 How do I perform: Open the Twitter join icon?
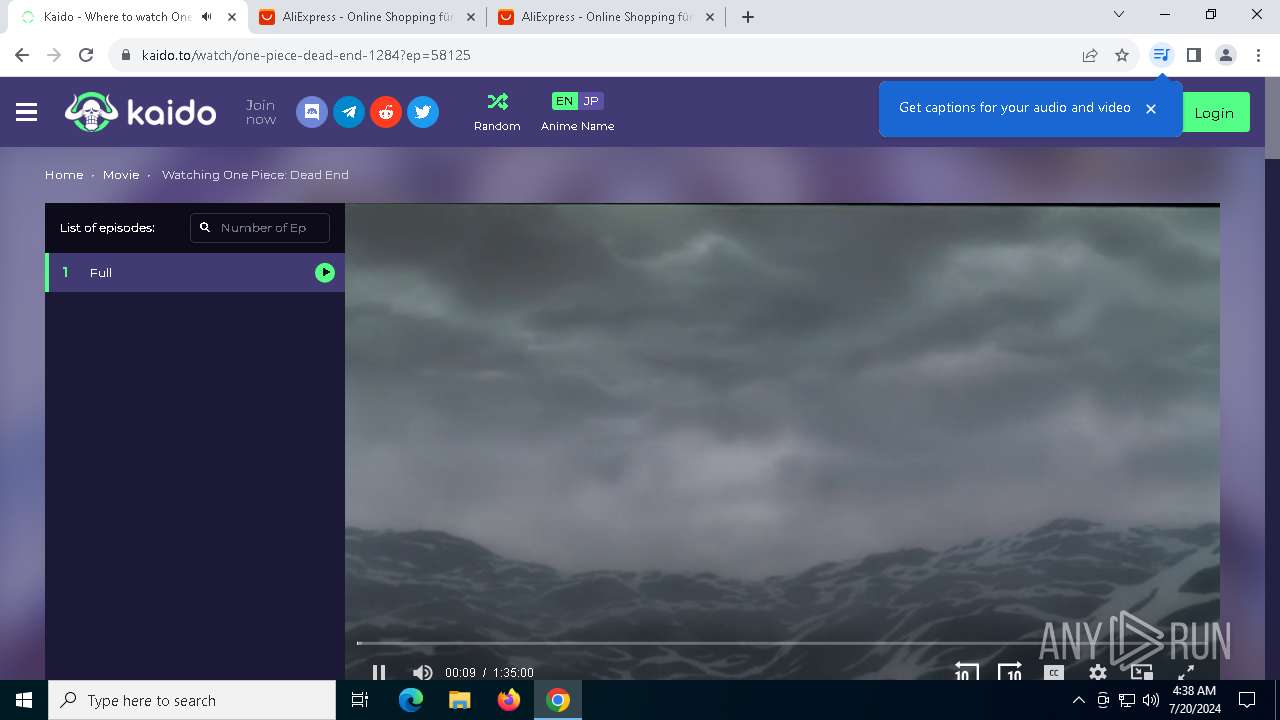point(423,112)
